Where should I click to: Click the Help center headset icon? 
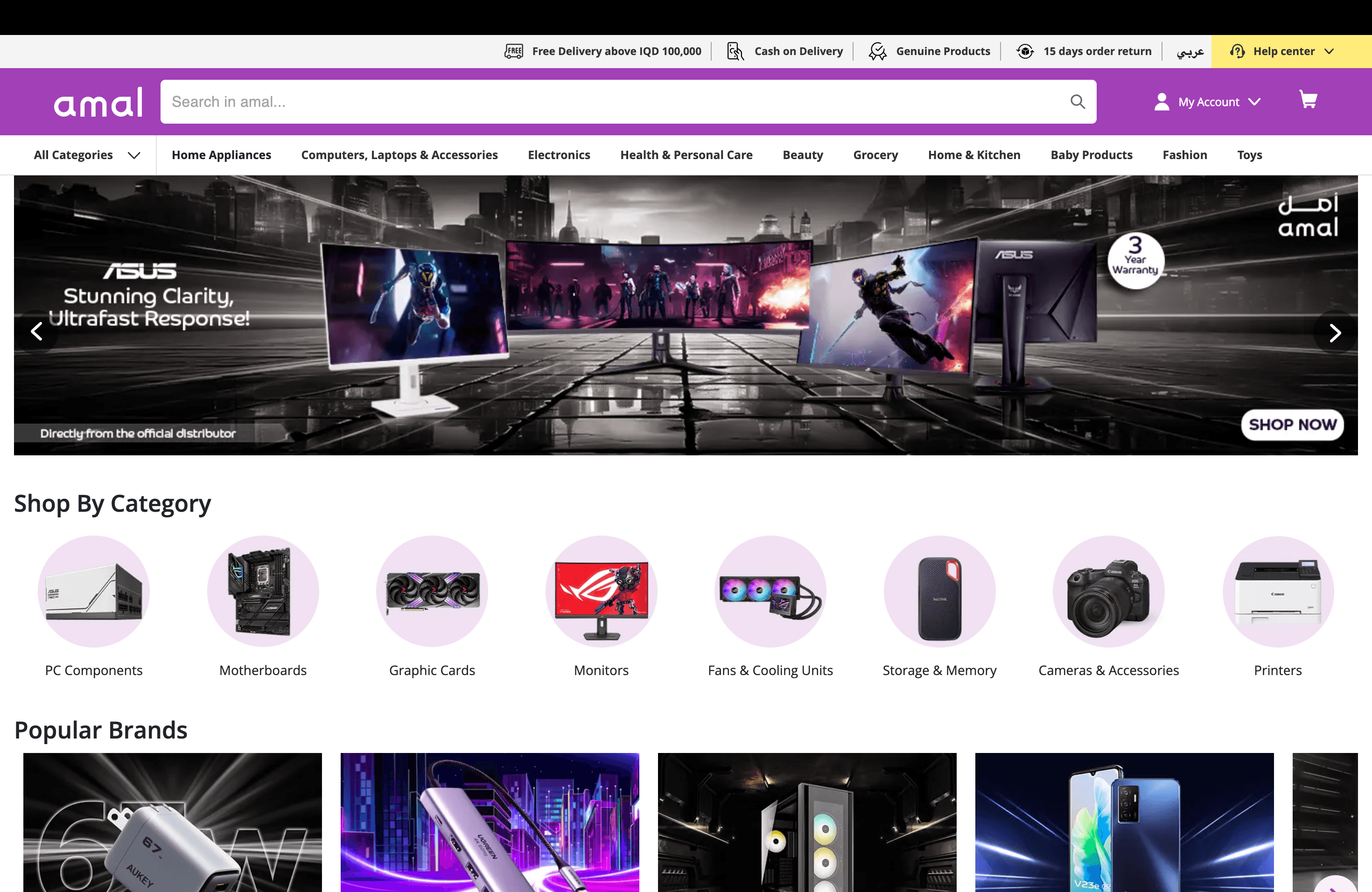1237,51
